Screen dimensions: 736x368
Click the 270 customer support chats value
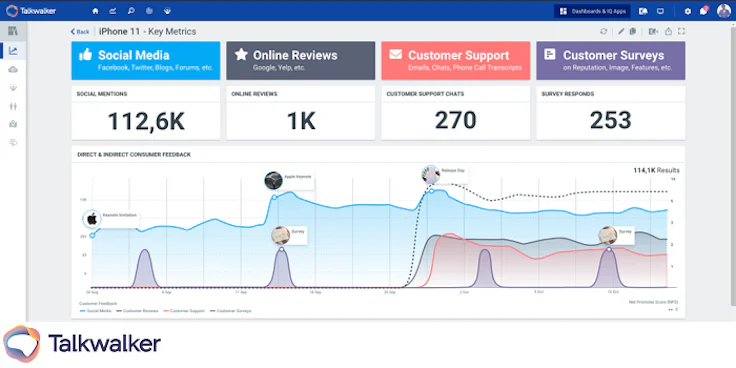455,121
